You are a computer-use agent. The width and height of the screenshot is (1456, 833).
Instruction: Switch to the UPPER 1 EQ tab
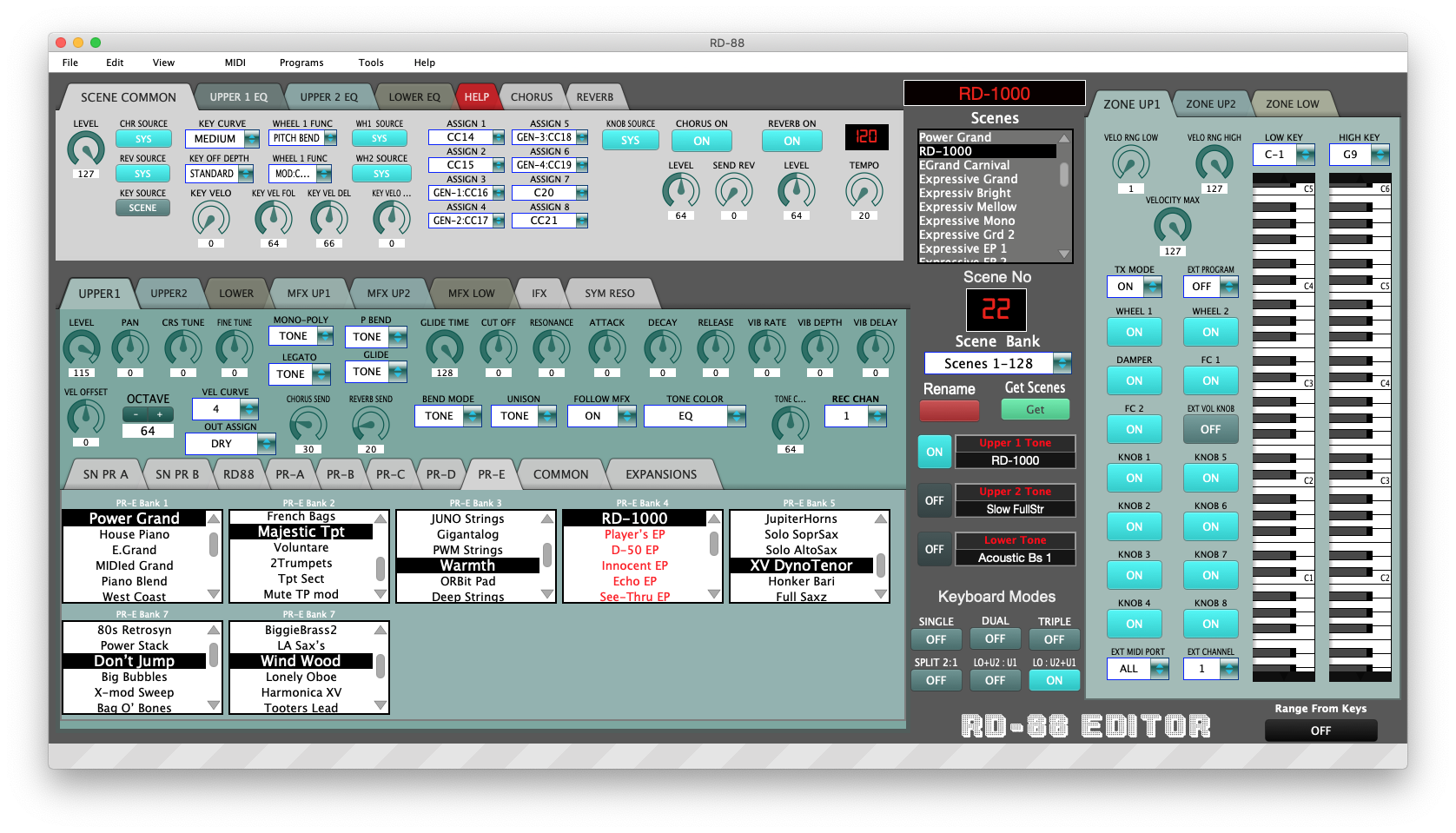point(239,97)
